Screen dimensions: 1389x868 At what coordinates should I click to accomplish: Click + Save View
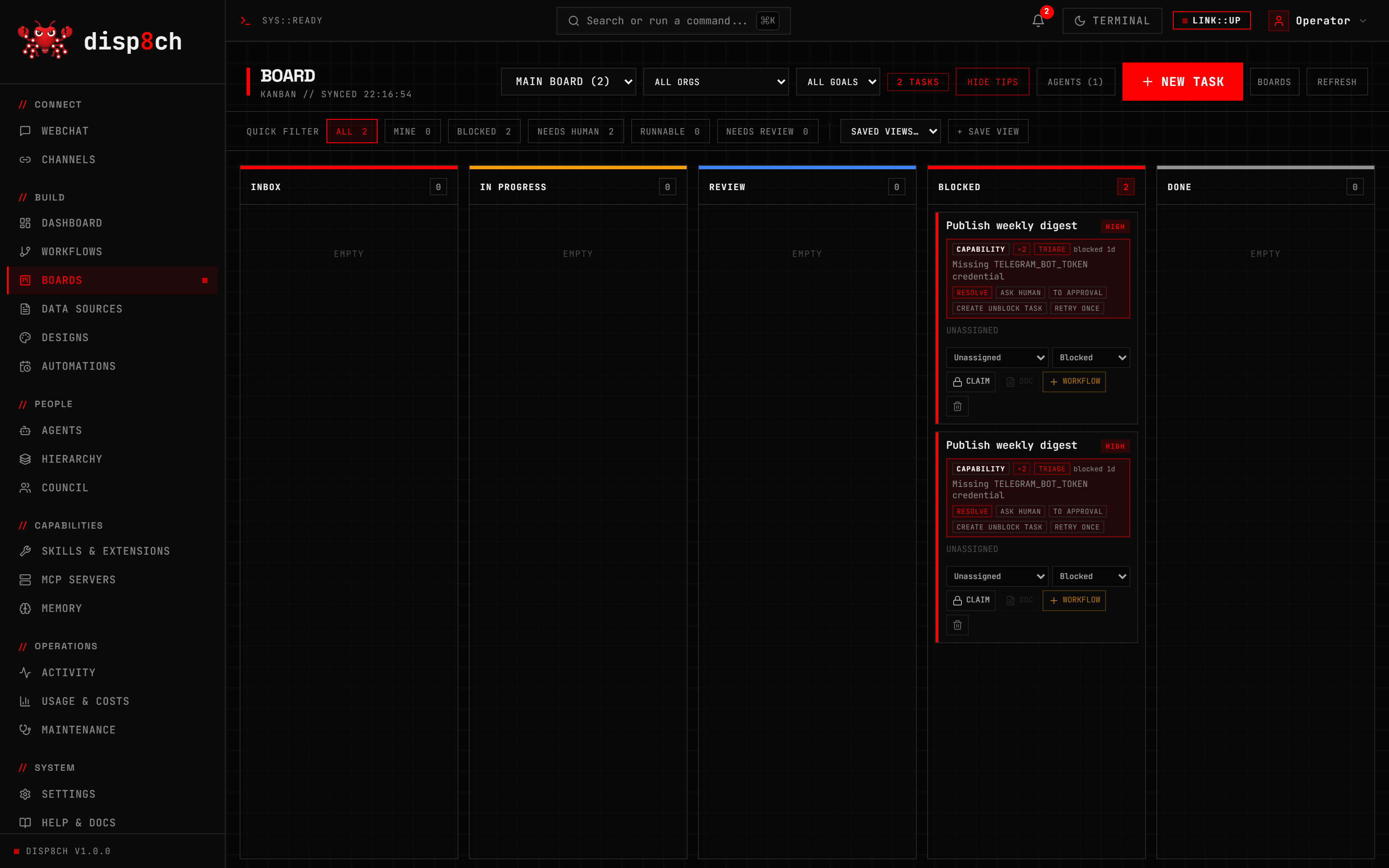point(988,132)
